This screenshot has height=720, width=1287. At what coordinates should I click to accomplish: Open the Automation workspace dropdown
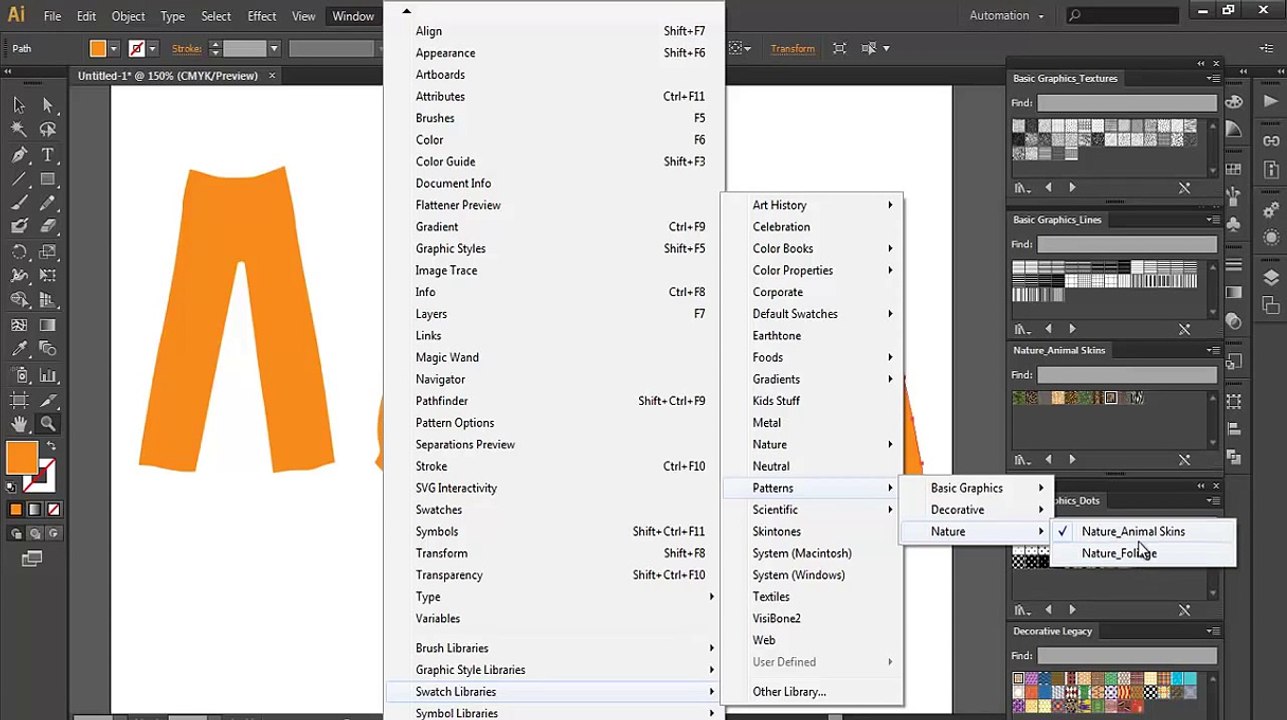click(x=1007, y=15)
